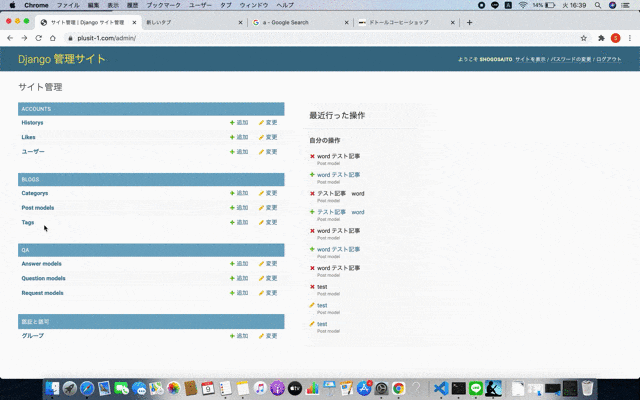The height and width of the screenshot is (400, 640).
Task: Go back with Chrome's back arrow
Action: point(10,38)
